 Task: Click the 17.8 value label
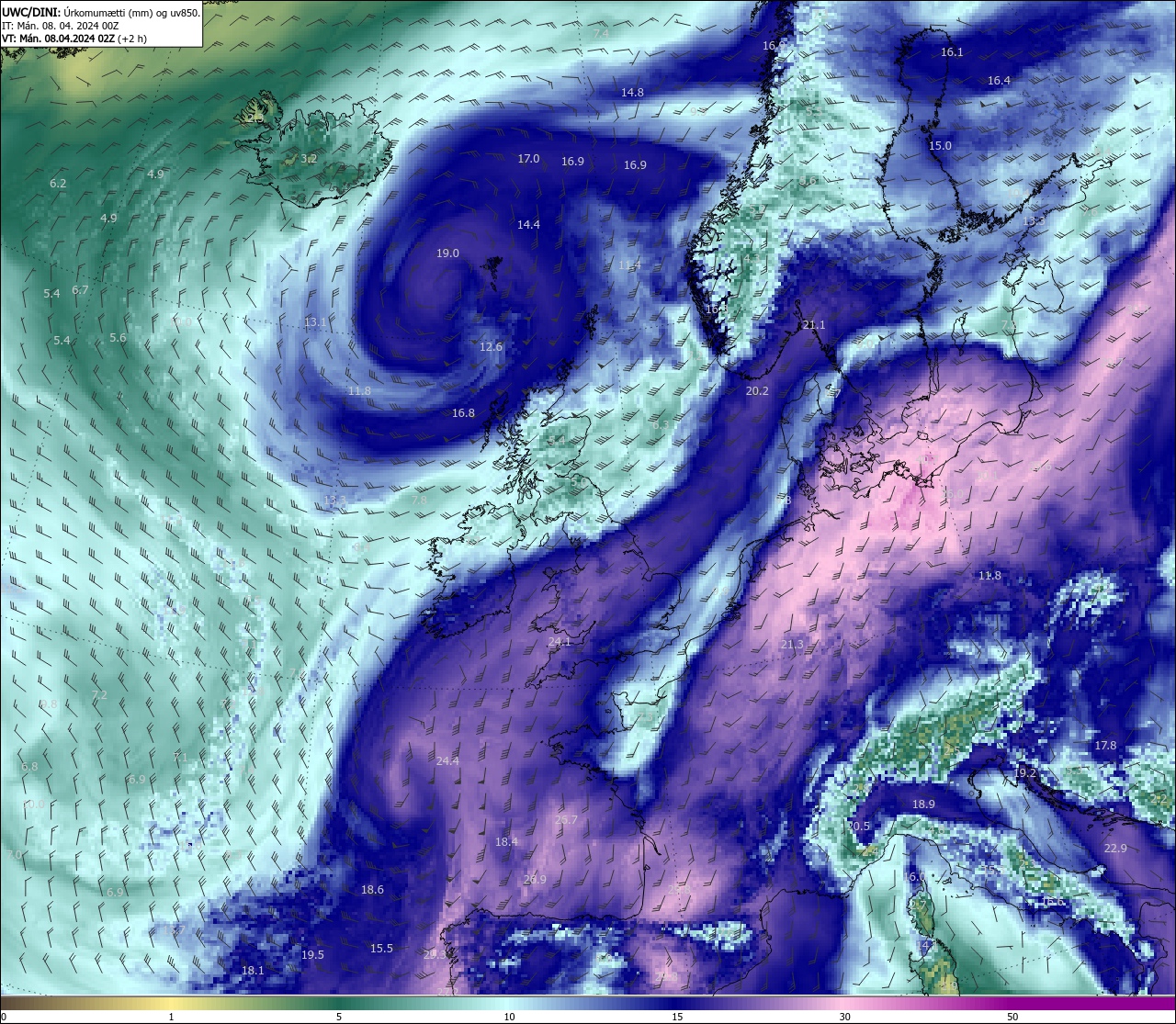pos(1105,746)
